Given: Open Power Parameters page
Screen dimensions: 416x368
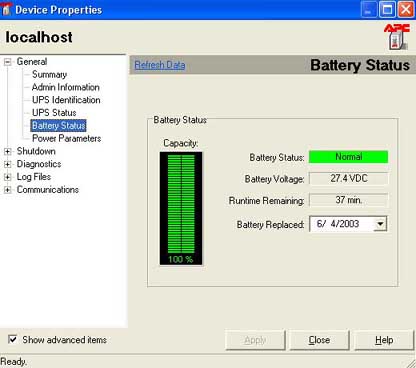Looking at the screenshot, I should pos(66,138).
